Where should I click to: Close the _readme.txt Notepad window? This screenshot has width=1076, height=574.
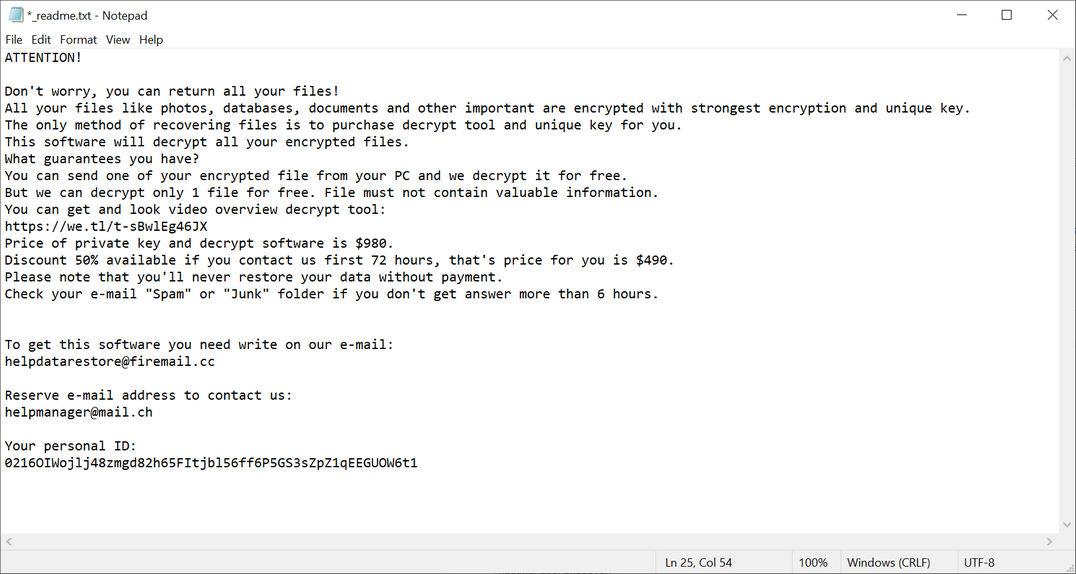[1052, 15]
